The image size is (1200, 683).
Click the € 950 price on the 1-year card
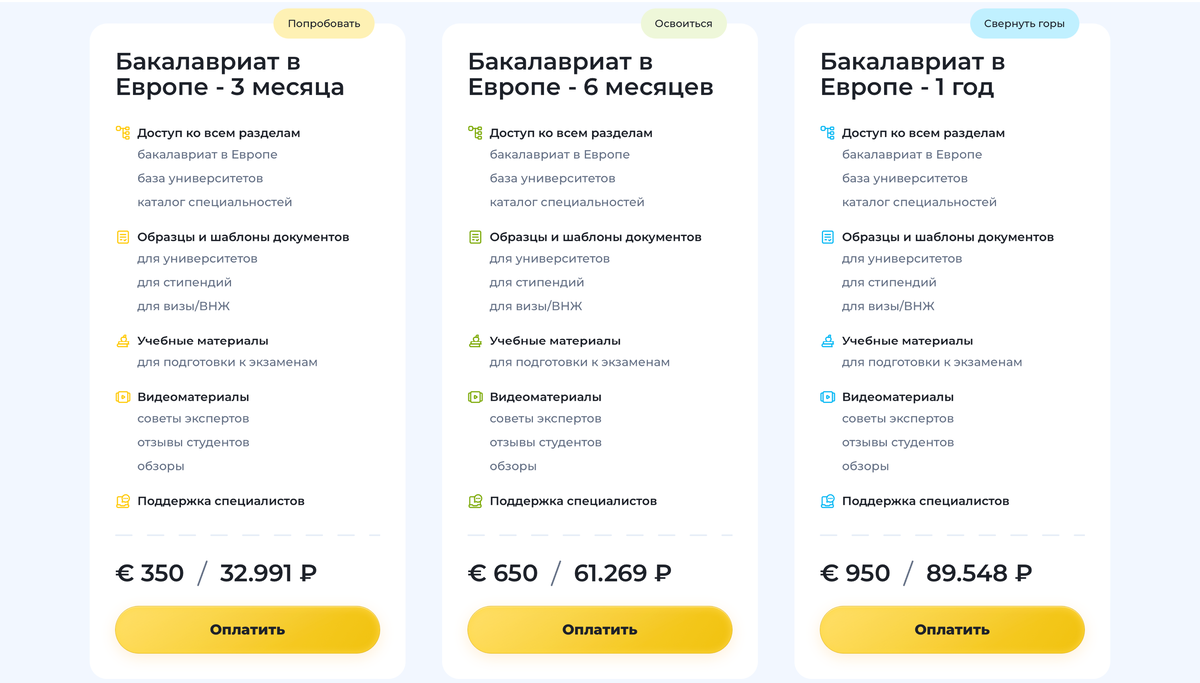[x=855, y=573]
